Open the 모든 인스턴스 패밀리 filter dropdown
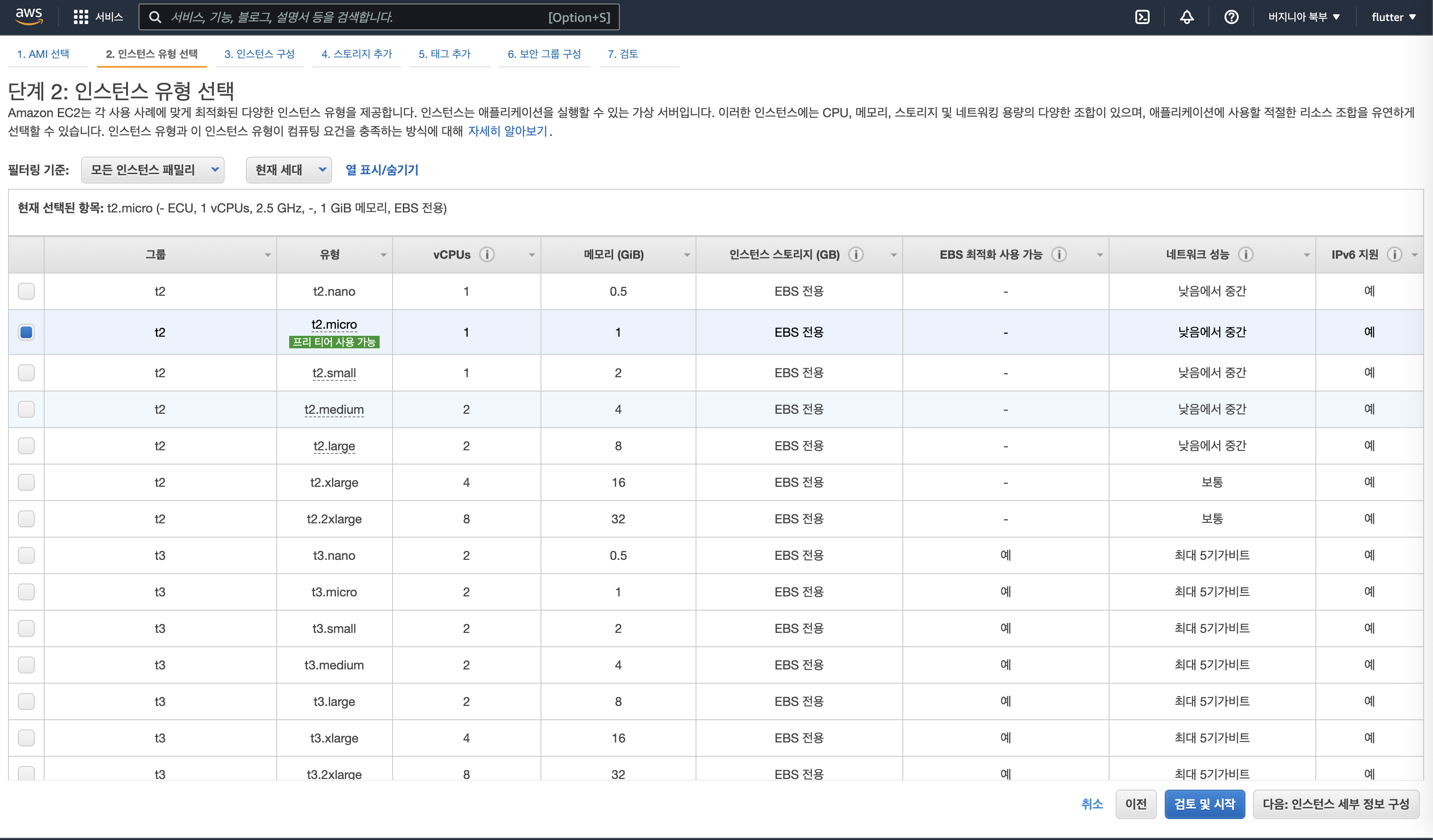The width and height of the screenshot is (1433, 840). tap(152, 169)
